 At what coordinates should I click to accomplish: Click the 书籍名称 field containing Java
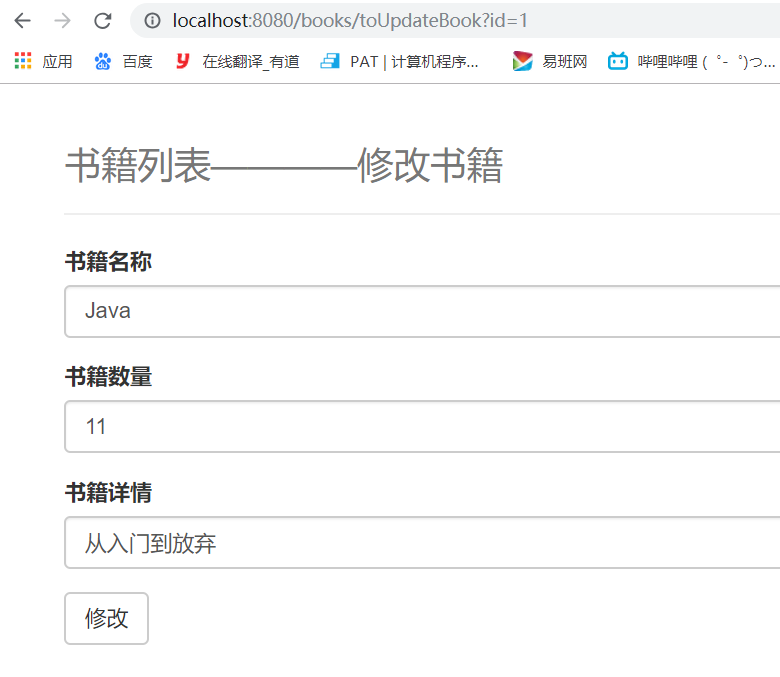point(422,311)
